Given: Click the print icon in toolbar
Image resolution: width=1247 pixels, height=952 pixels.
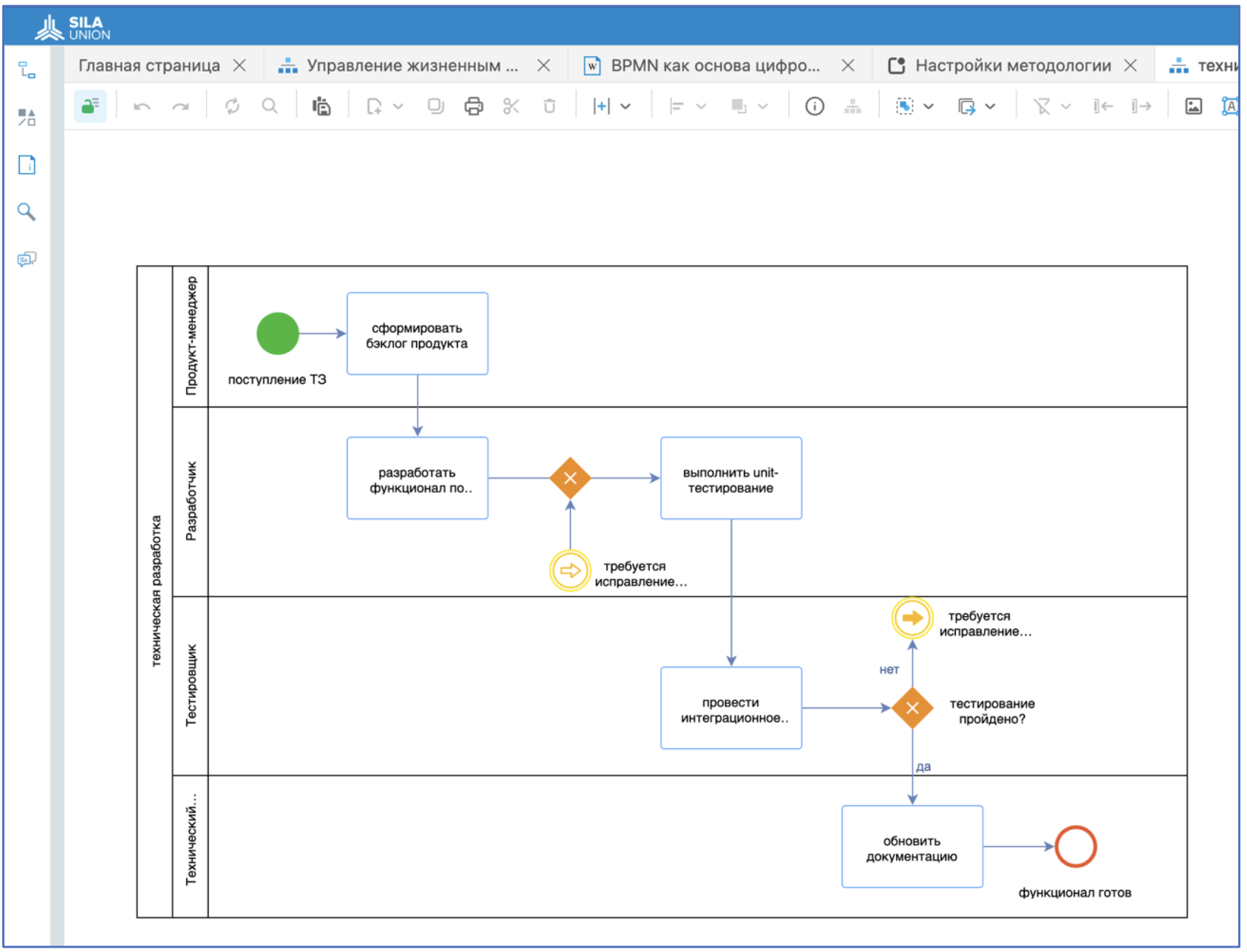Looking at the screenshot, I should click(x=473, y=107).
